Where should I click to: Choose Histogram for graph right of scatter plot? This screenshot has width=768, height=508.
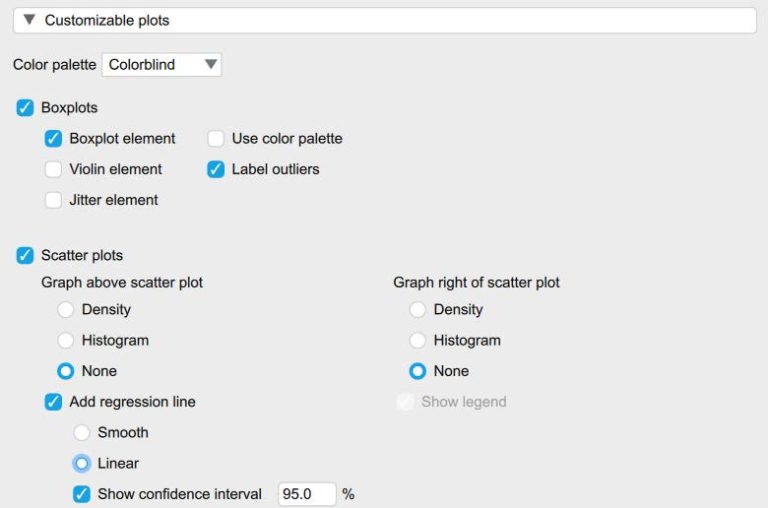(418, 341)
